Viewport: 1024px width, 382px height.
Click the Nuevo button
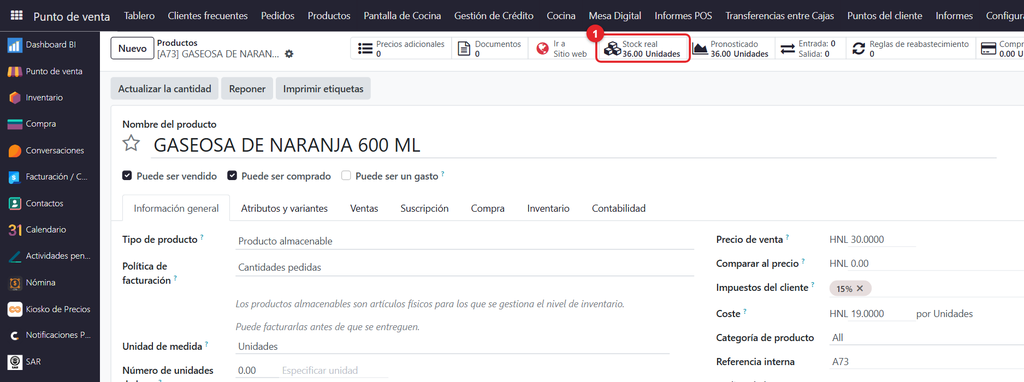[132, 49]
